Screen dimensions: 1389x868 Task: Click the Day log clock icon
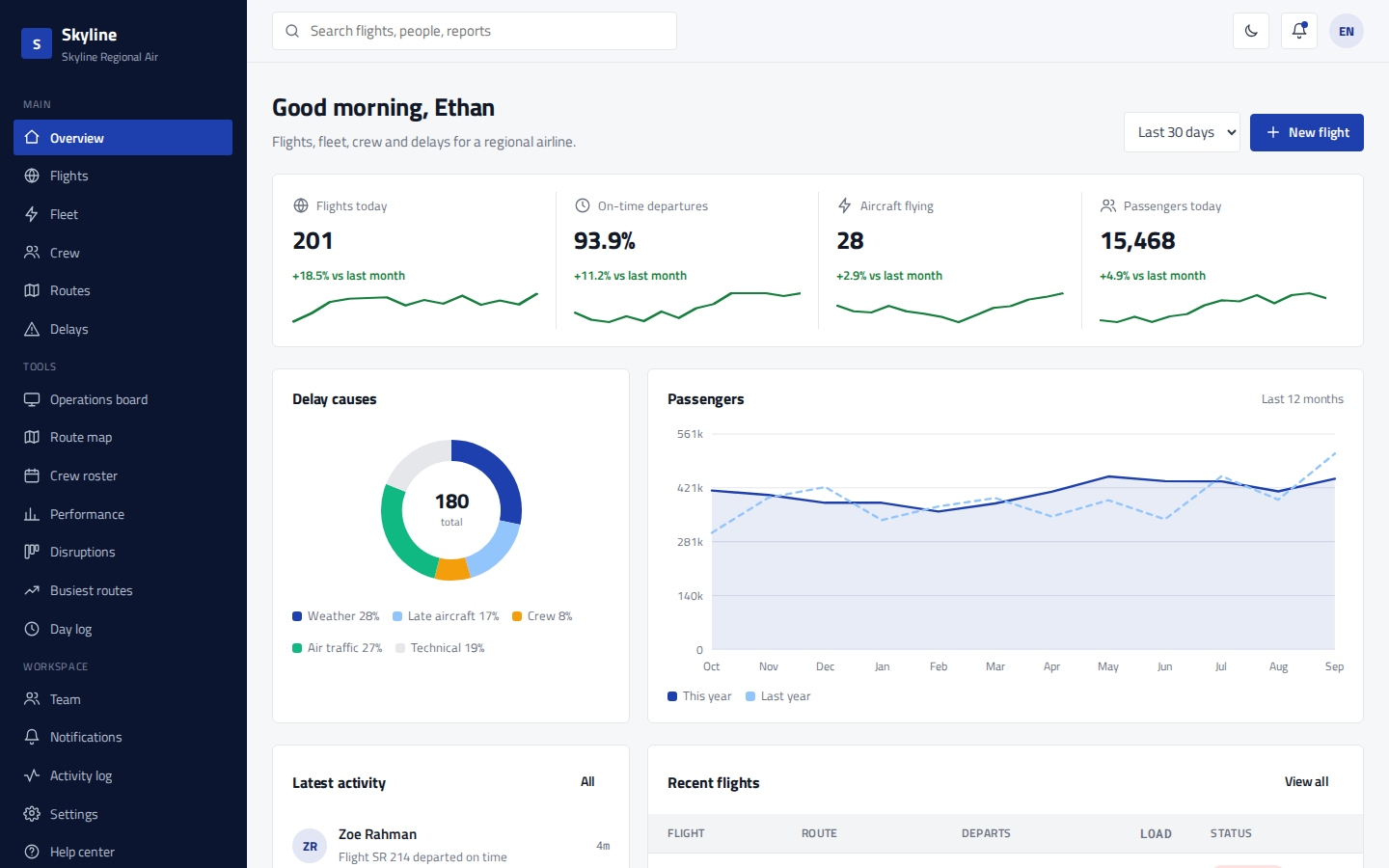pos(32,629)
